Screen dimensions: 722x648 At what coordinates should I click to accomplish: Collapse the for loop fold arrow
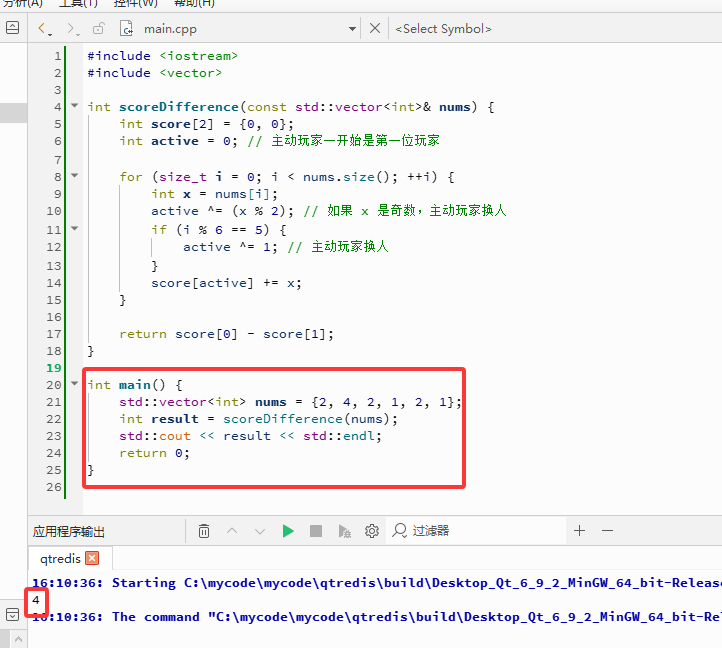point(75,175)
